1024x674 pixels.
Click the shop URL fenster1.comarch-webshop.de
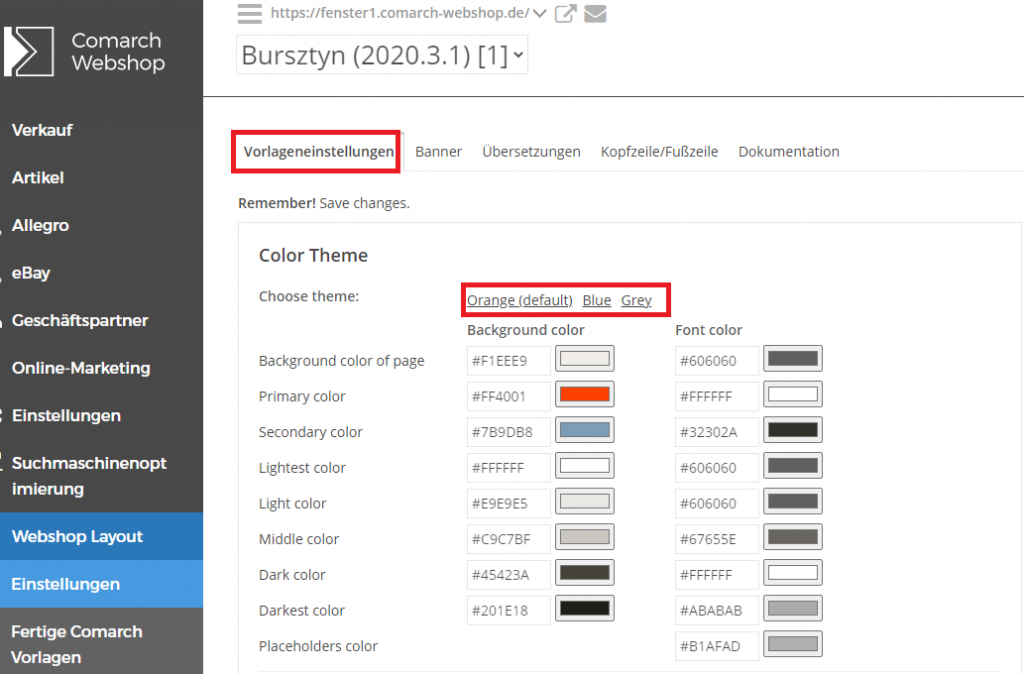pyautogui.click(x=400, y=13)
